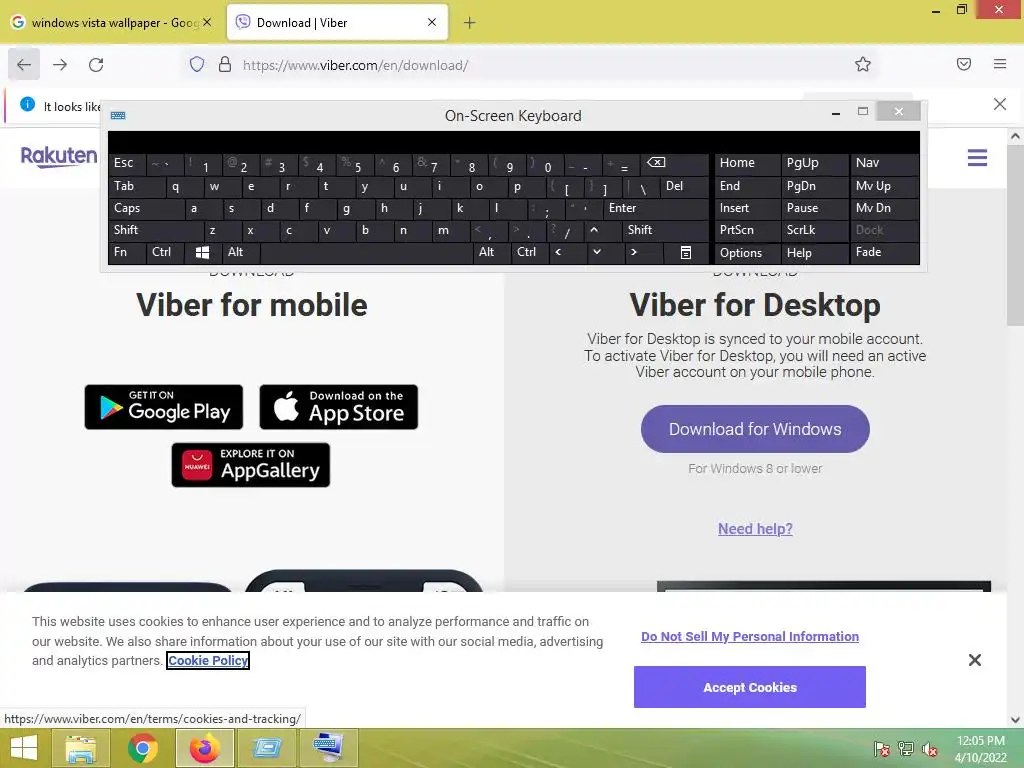Image resolution: width=1024 pixels, height=768 pixels.
Task: Toggle Caps lock key
Action: 146,208
